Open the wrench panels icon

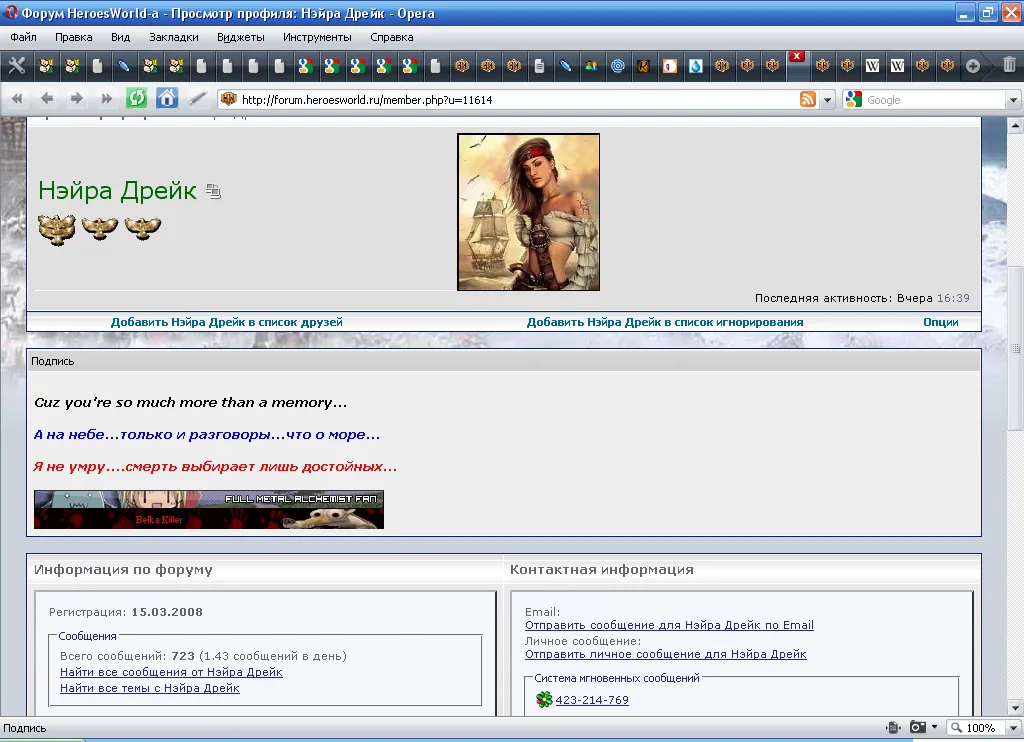pos(17,65)
